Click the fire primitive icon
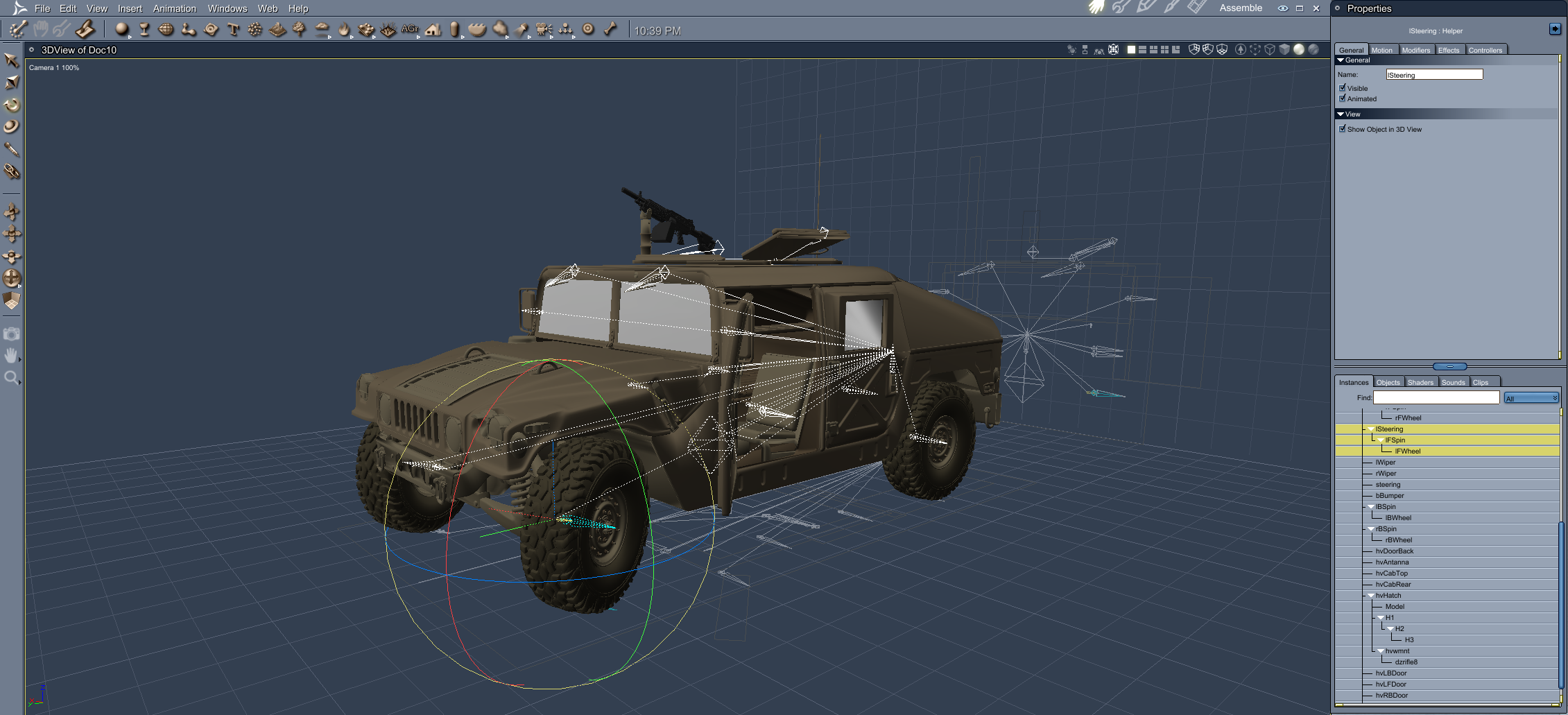This screenshot has height=715, width=1568. click(x=344, y=29)
